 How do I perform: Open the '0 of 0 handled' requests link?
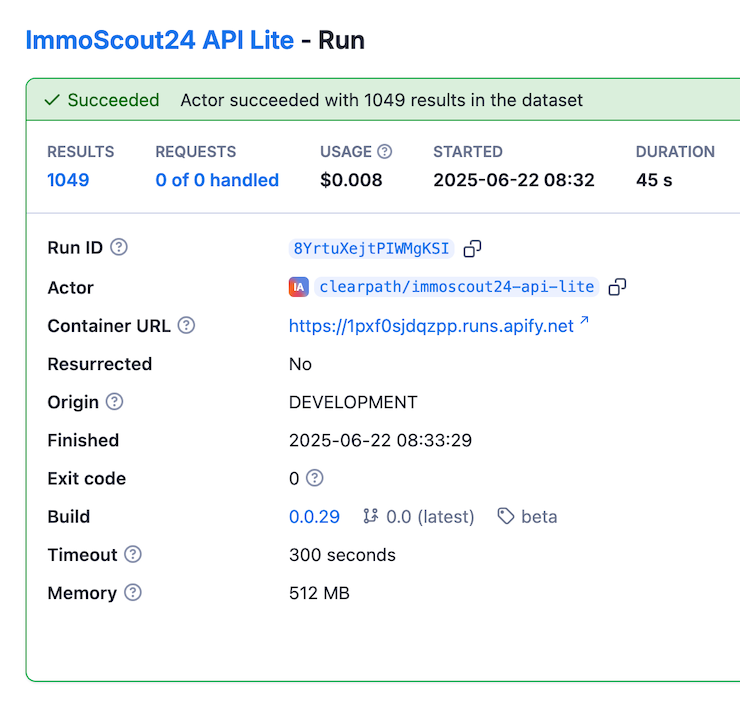point(217,180)
